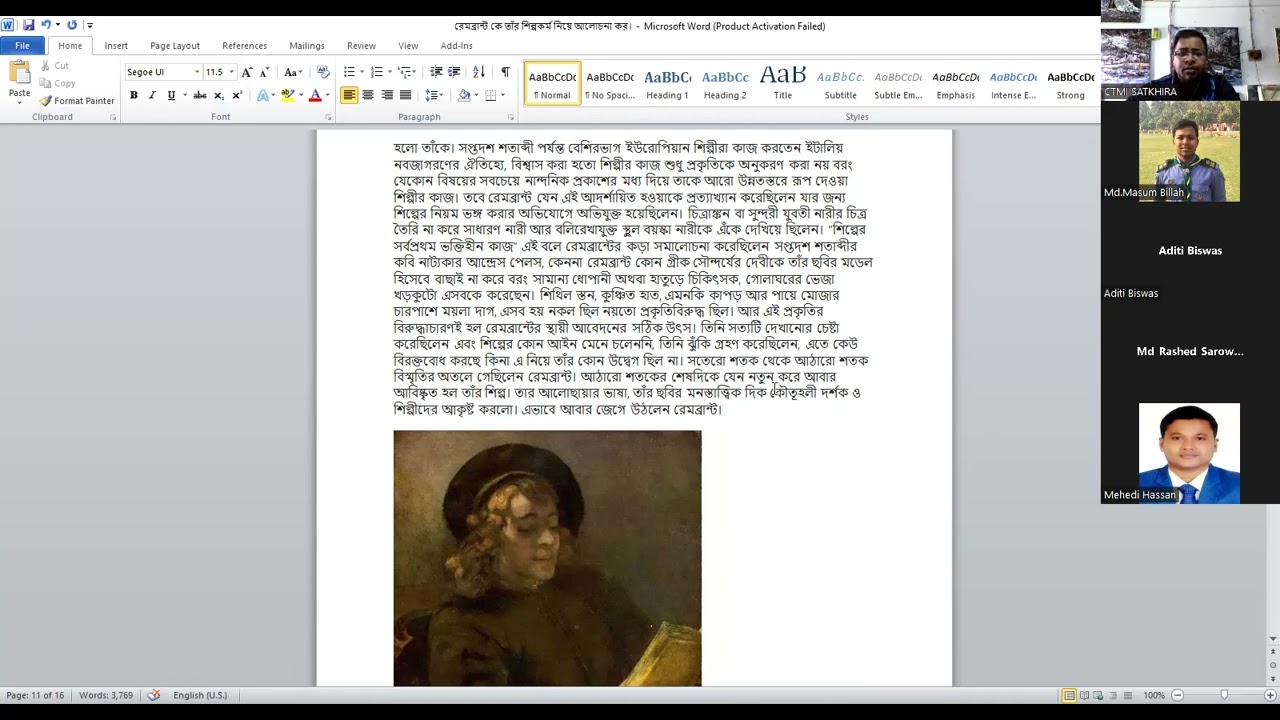Switch to the Insert tab

[116, 46]
